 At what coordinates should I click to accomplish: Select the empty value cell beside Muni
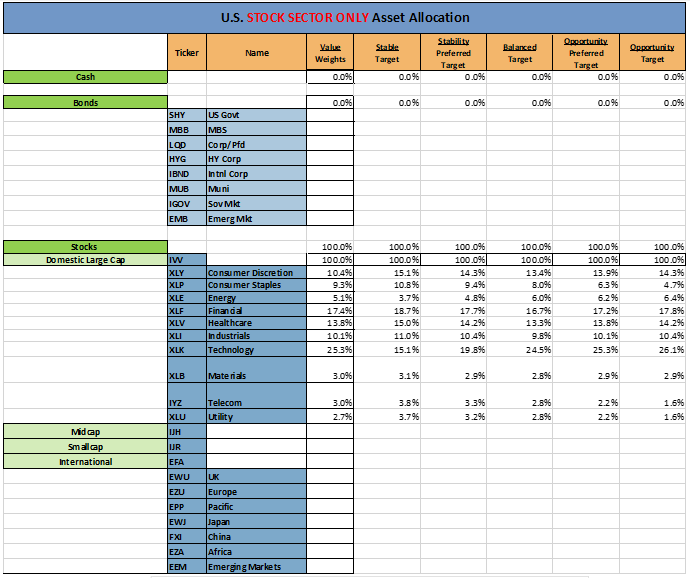[x=330, y=188]
